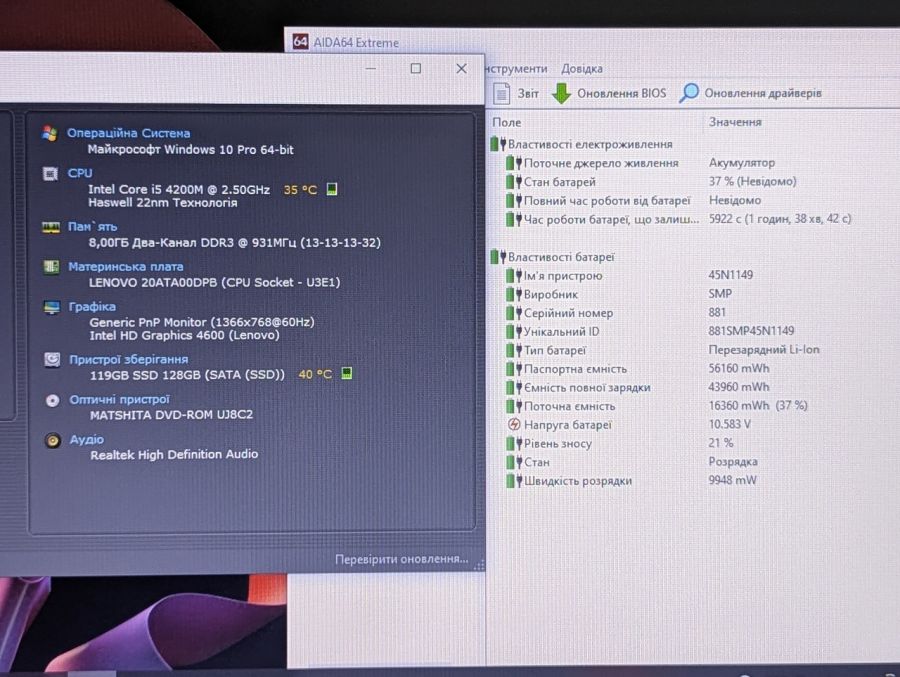
Task: Select the SMP manufacturer value
Action: click(720, 293)
